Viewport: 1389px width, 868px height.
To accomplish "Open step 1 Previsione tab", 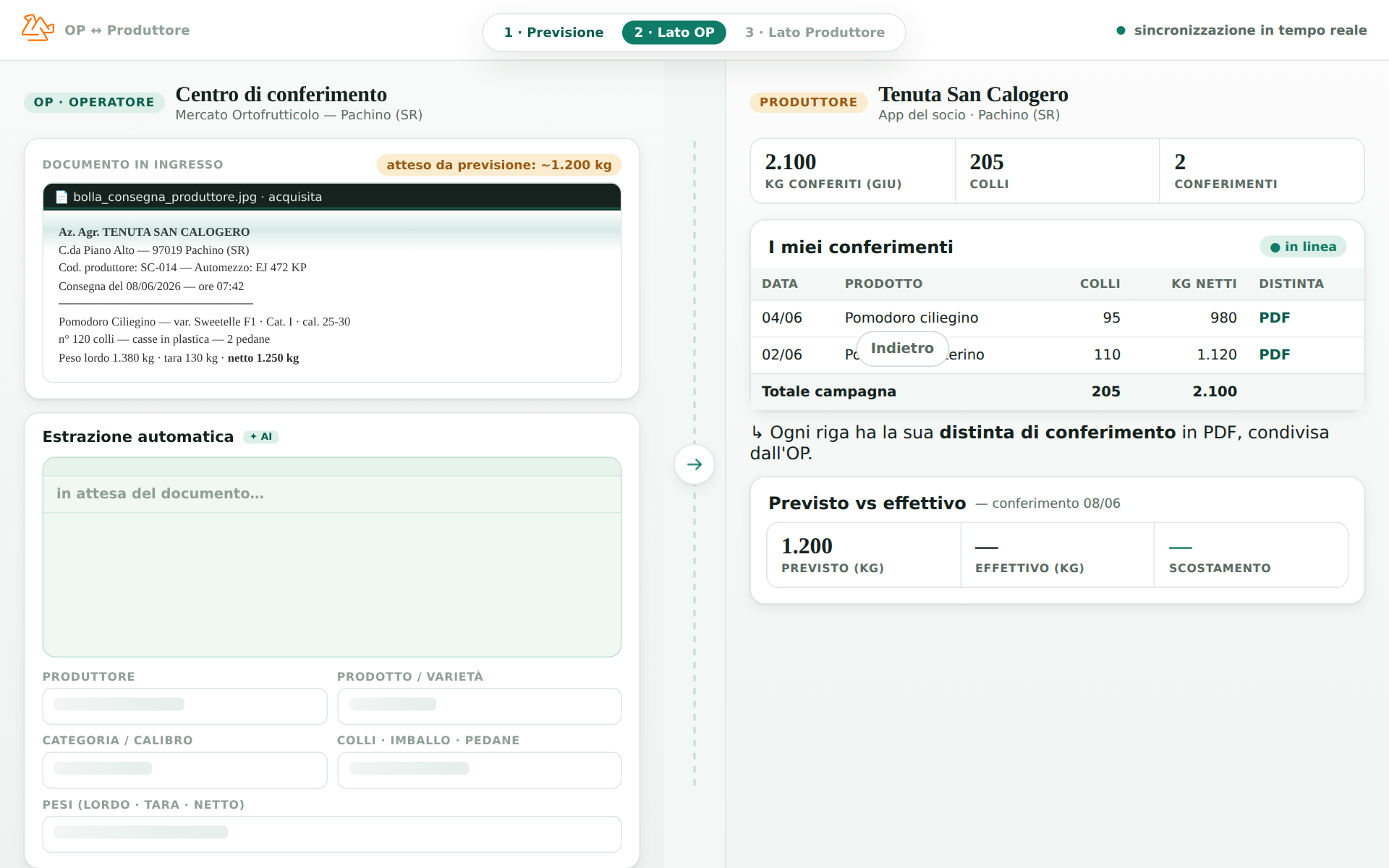I will click(x=554, y=33).
